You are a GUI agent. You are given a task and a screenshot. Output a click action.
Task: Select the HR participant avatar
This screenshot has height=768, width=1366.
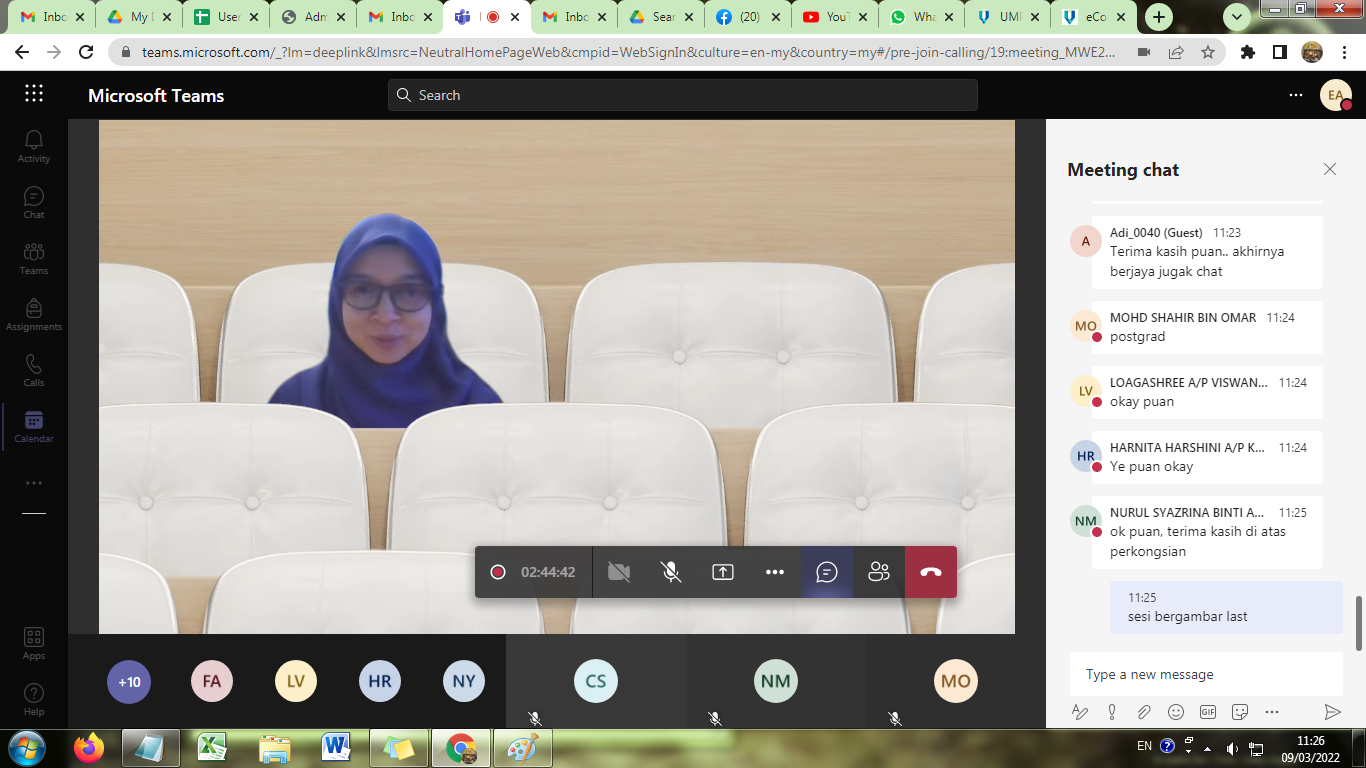380,682
